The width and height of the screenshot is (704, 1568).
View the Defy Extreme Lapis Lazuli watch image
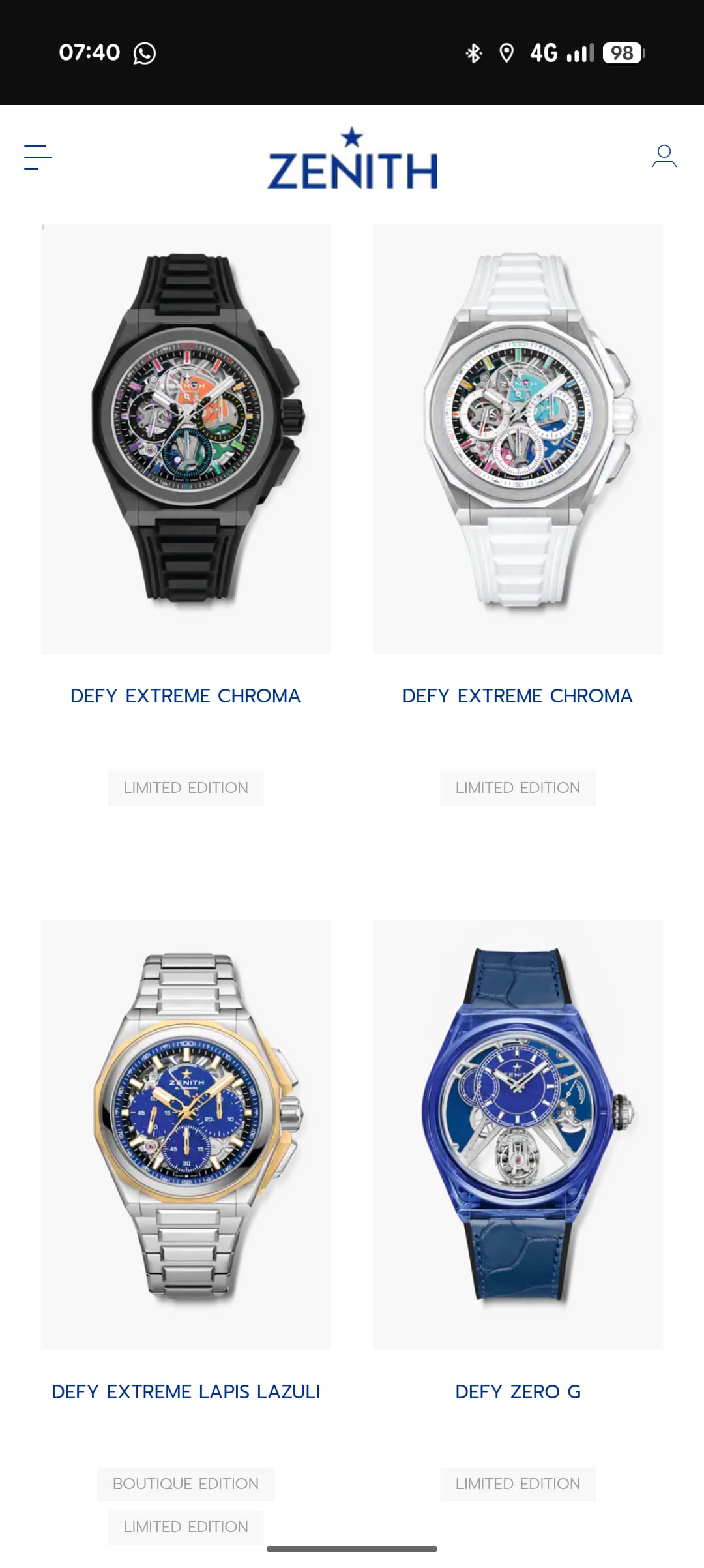coord(186,1134)
